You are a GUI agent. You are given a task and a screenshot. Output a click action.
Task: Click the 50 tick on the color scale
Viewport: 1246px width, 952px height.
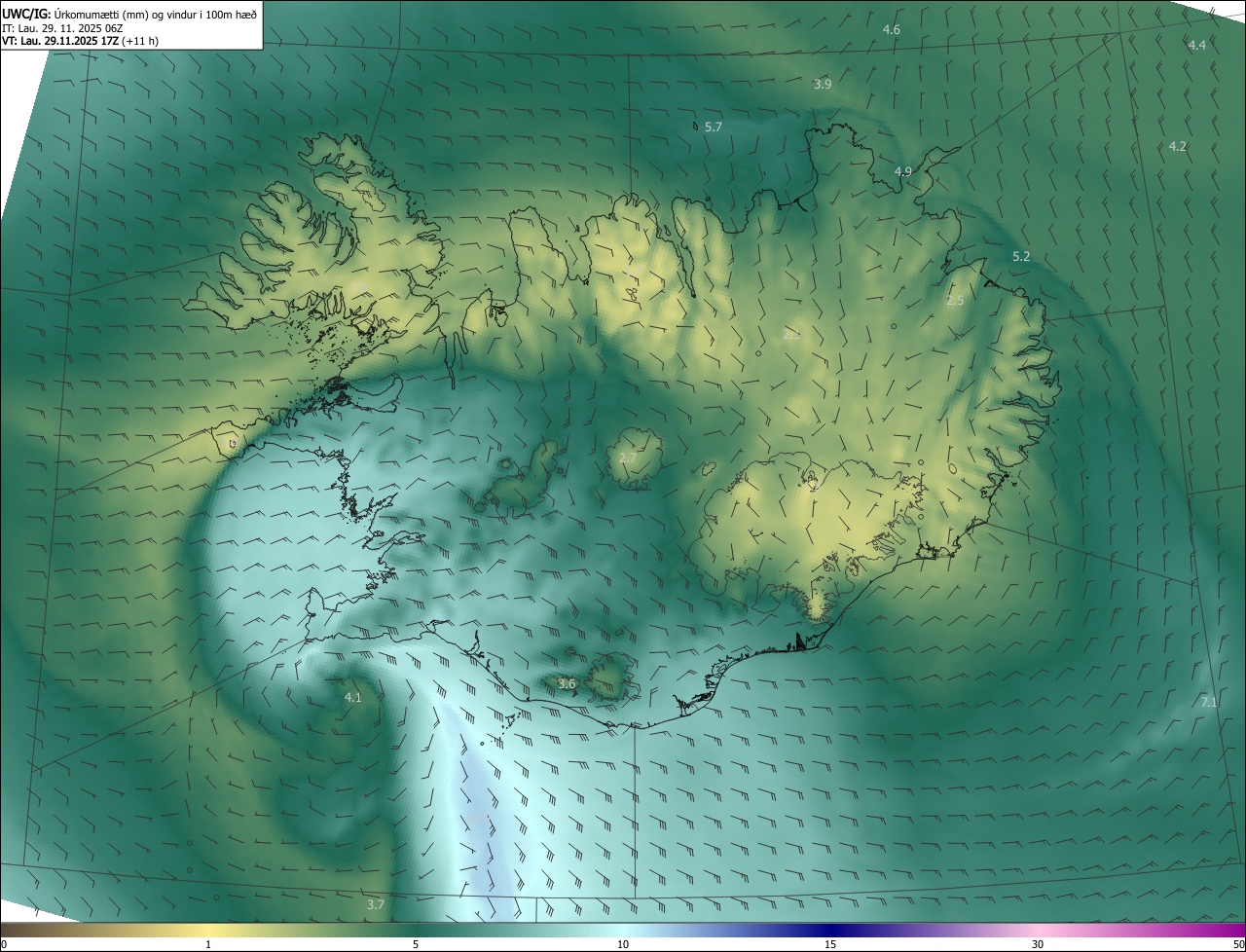pyautogui.click(x=1238, y=945)
